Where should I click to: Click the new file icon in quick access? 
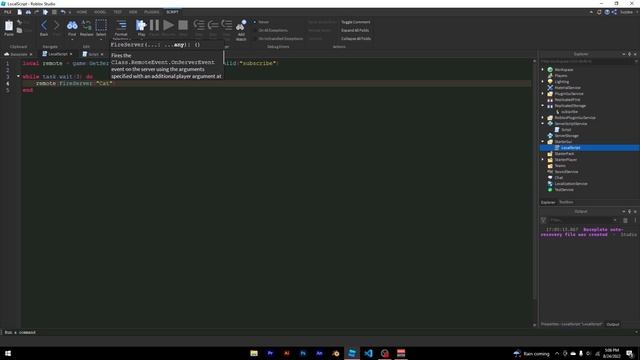tap(19, 12)
